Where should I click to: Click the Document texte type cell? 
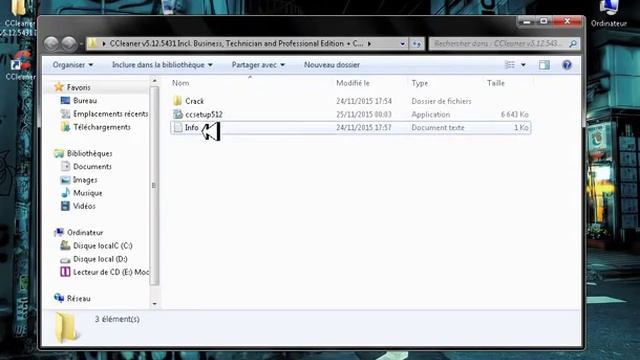[438, 127]
